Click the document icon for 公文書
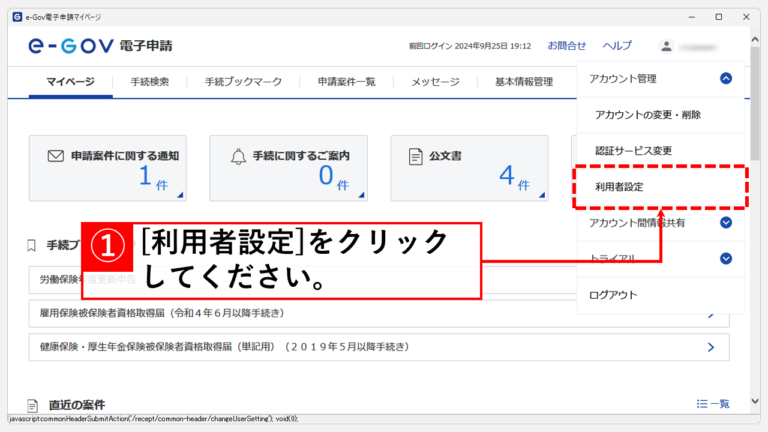Viewport: 768px width, 432px height. coord(415,156)
